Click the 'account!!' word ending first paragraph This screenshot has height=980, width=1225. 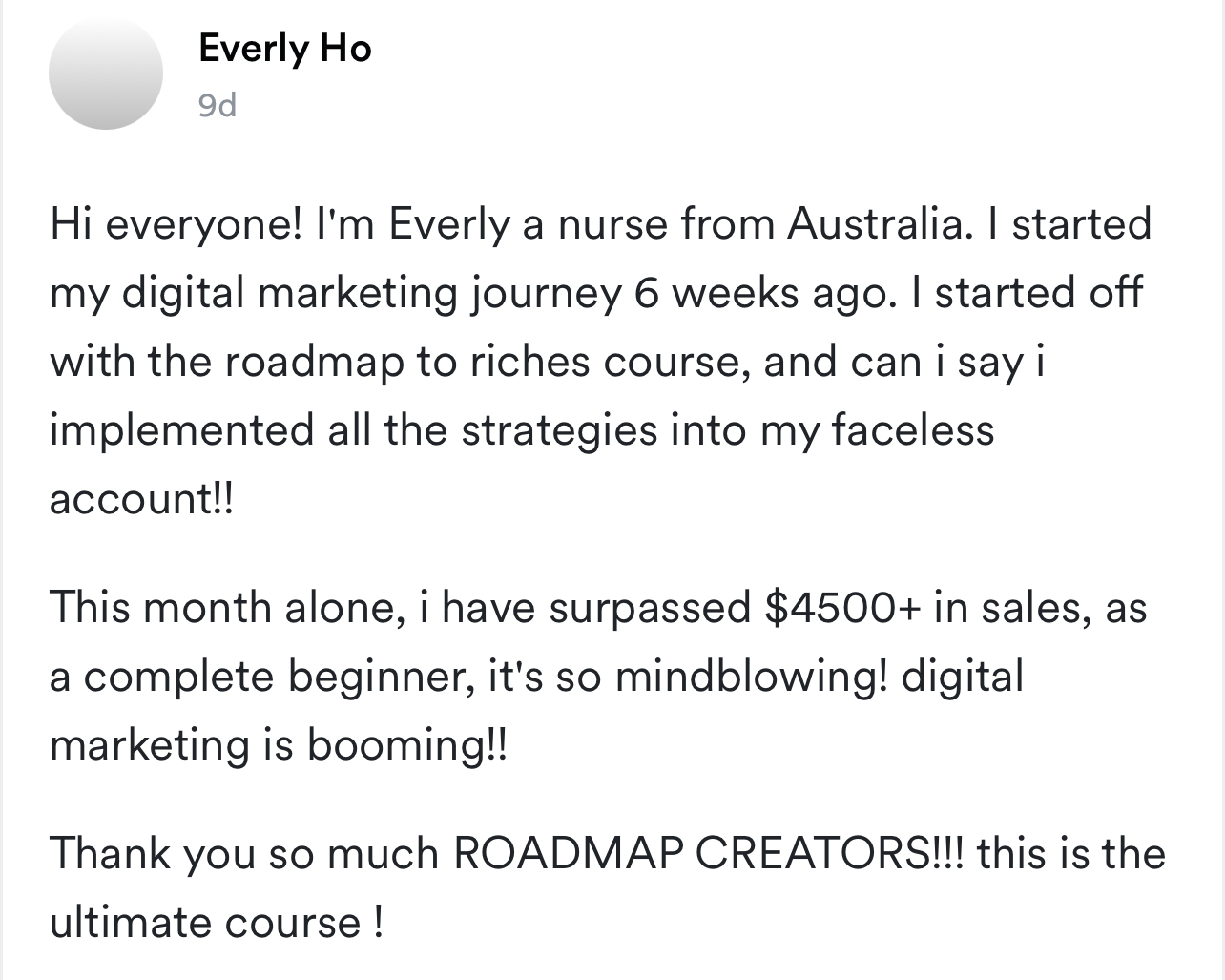point(140,499)
